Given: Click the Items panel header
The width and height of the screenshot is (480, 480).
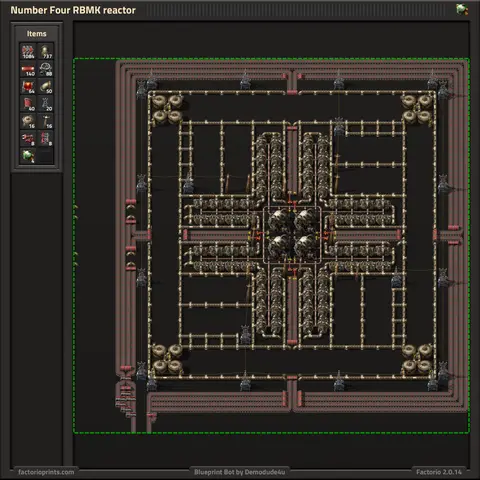Looking at the screenshot, I should pos(37,34).
